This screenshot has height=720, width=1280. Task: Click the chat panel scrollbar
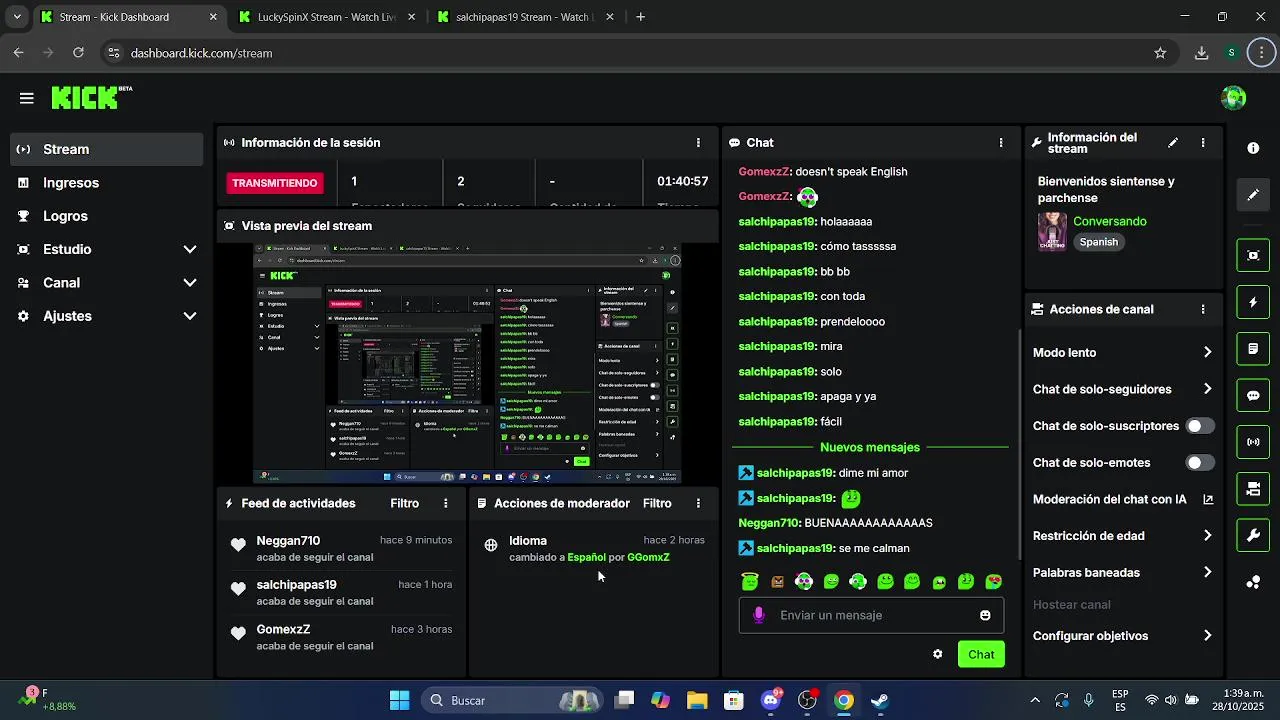point(1019,445)
